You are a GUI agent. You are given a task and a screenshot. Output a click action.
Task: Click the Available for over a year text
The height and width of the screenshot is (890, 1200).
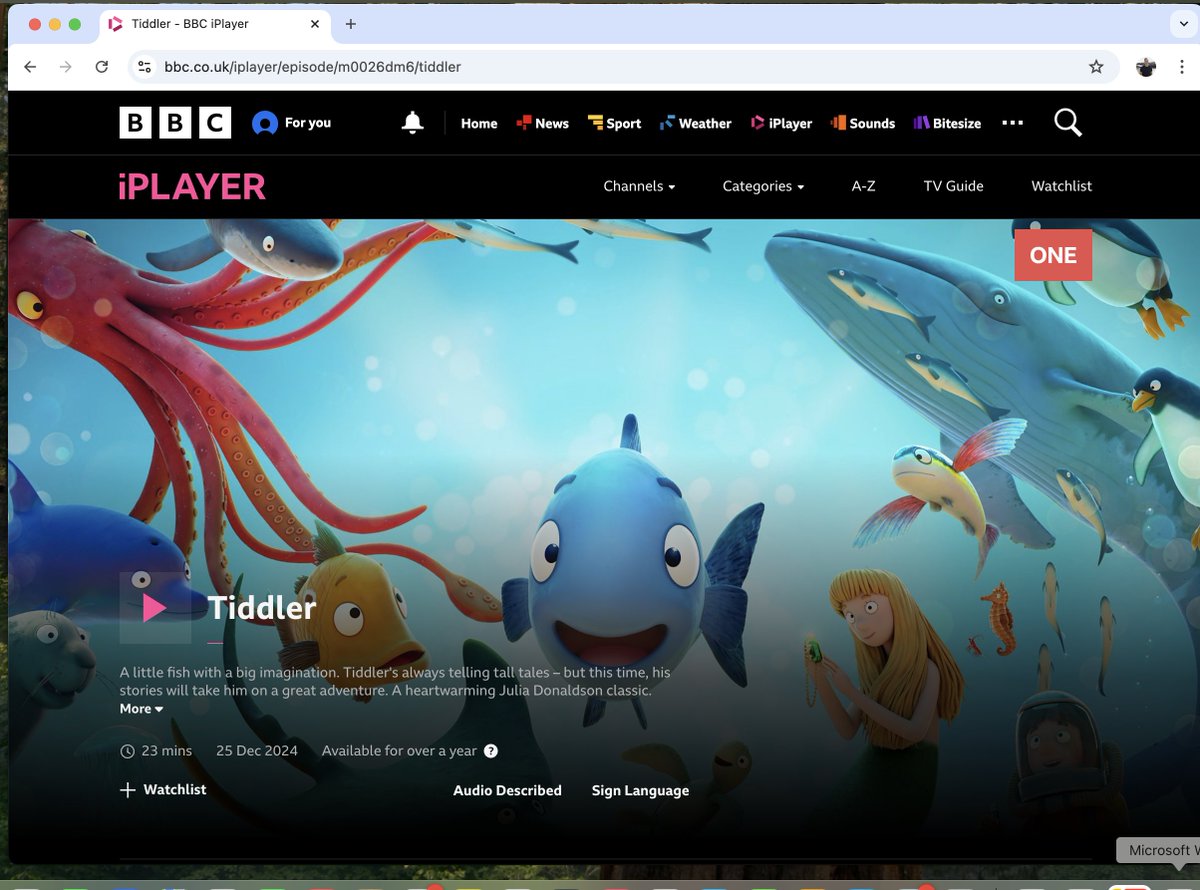point(399,751)
